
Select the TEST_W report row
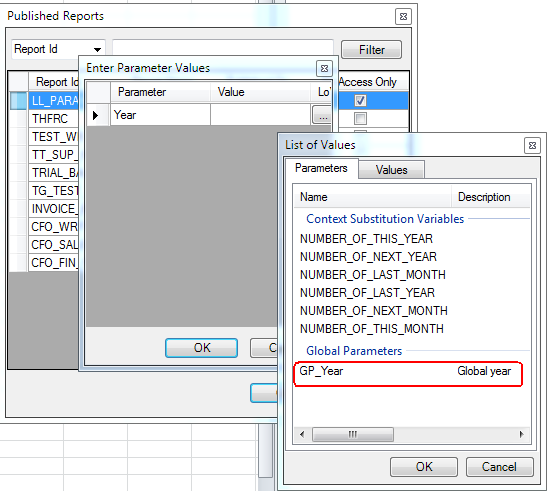54,136
